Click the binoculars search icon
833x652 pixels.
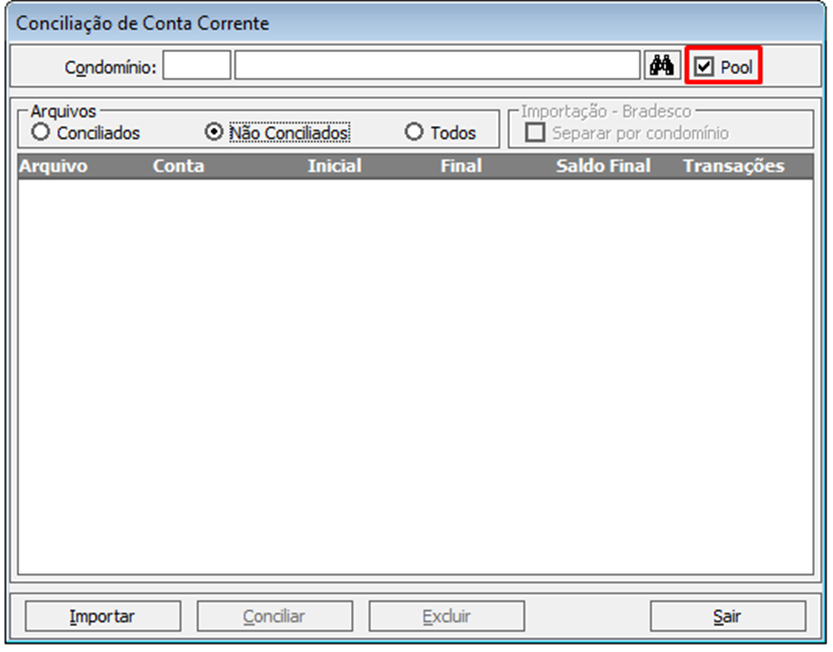coord(662,65)
